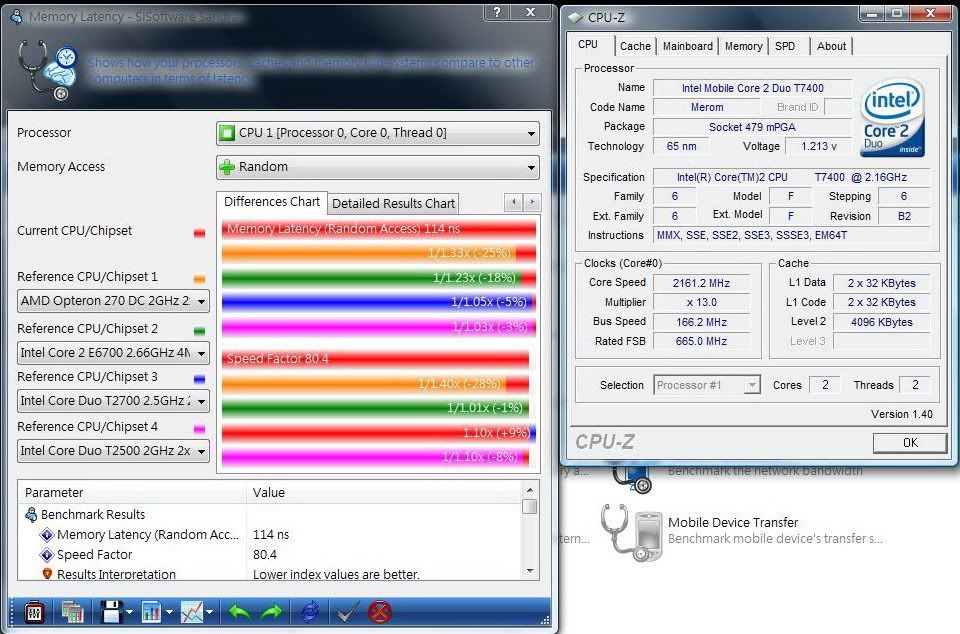Click the Parameter column header
The height and width of the screenshot is (634, 960).
pos(133,492)
